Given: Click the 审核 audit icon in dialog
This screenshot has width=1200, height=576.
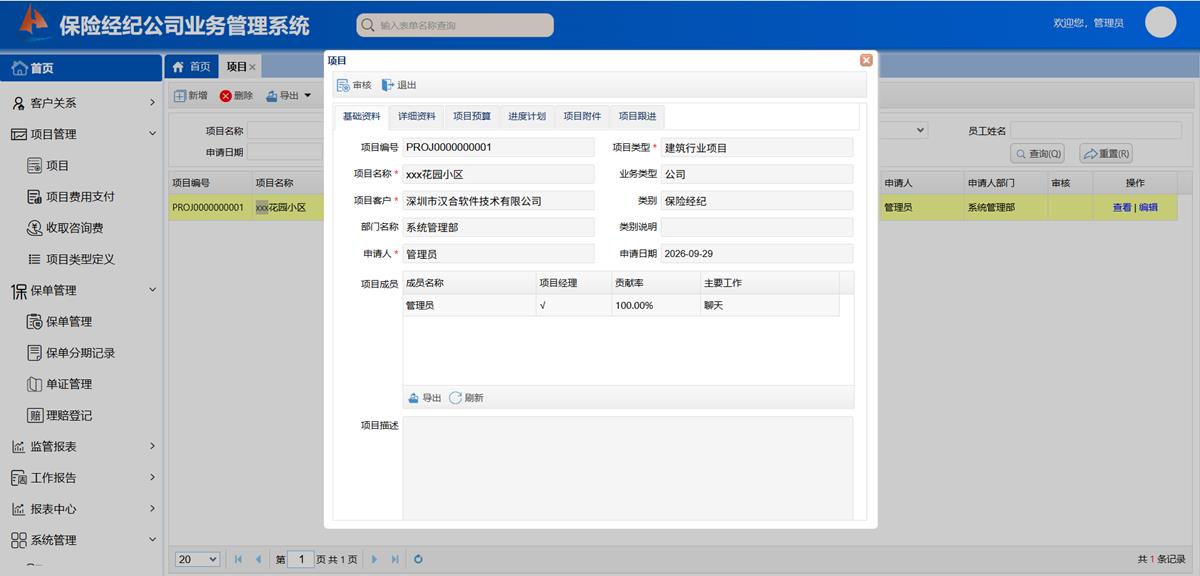Looking at the screenshot, I should coord(343,86).
